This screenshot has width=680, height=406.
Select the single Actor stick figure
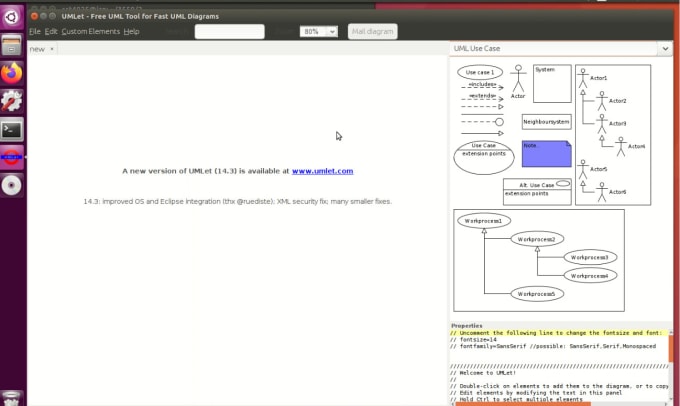pyautogui.click(x=518, y=82)
